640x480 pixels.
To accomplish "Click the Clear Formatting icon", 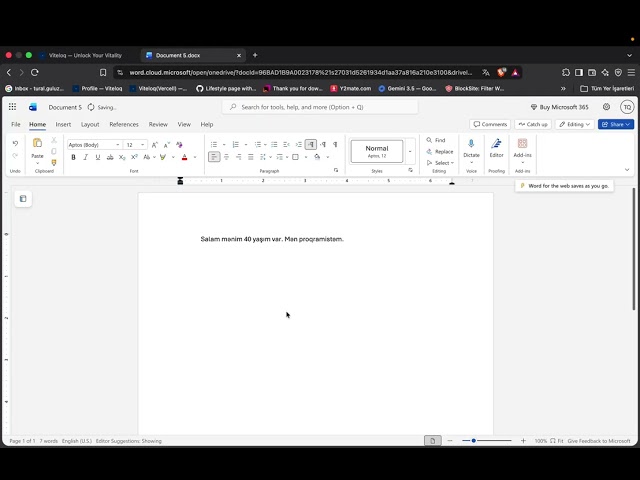I will (x=179, y=145).
